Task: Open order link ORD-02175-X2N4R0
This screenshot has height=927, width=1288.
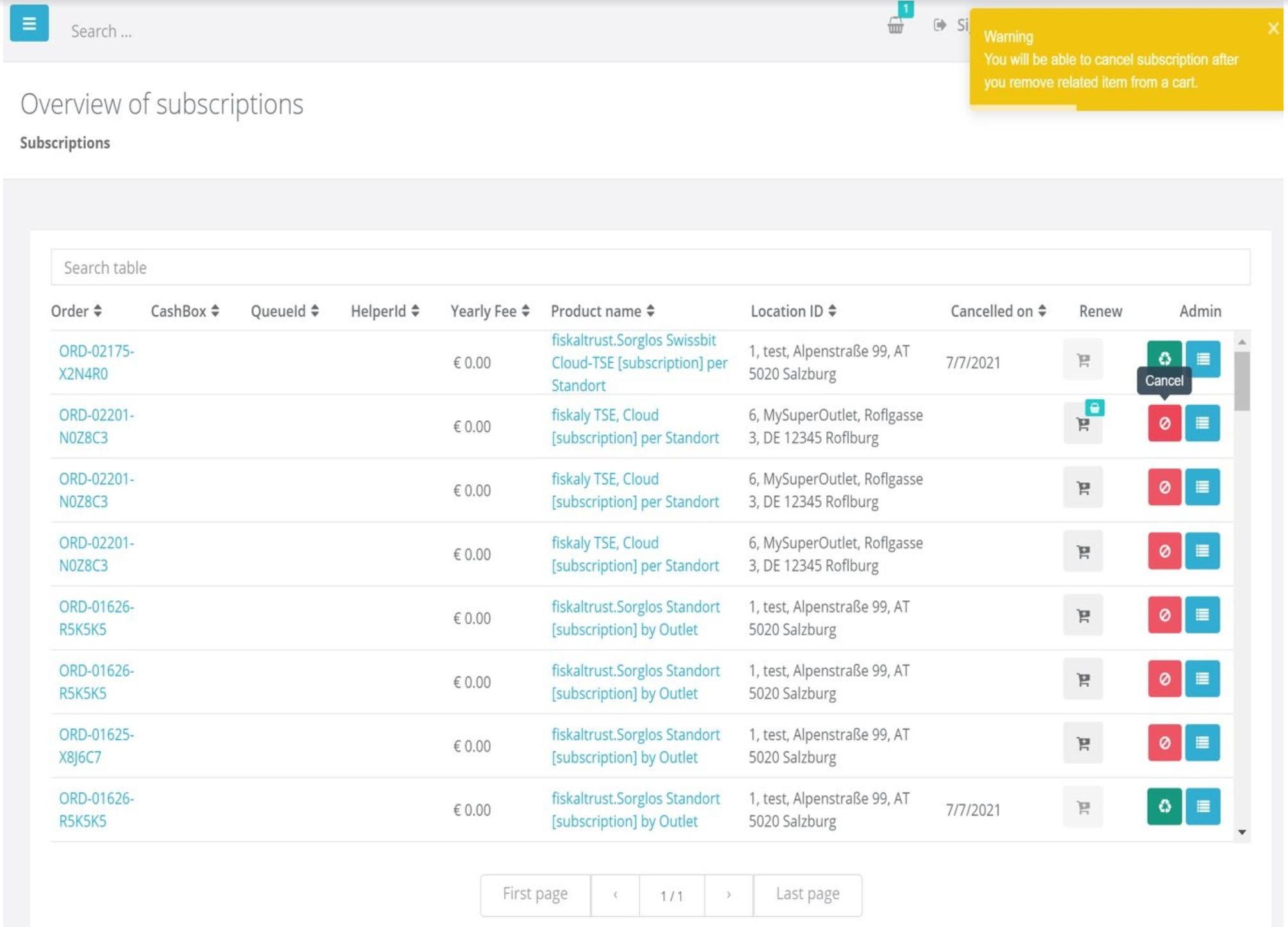Action: click(96, 363)
